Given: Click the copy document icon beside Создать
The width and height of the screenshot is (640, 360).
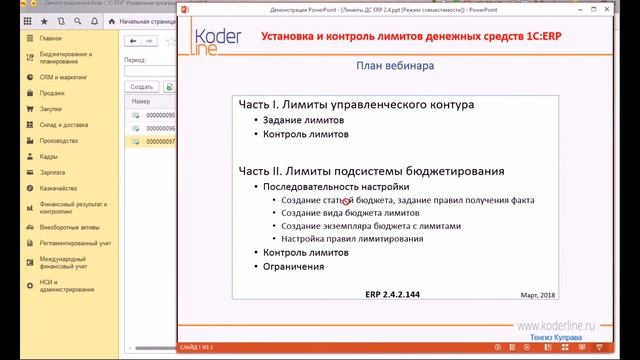Looking at the screenshot, I should point(169,87).
